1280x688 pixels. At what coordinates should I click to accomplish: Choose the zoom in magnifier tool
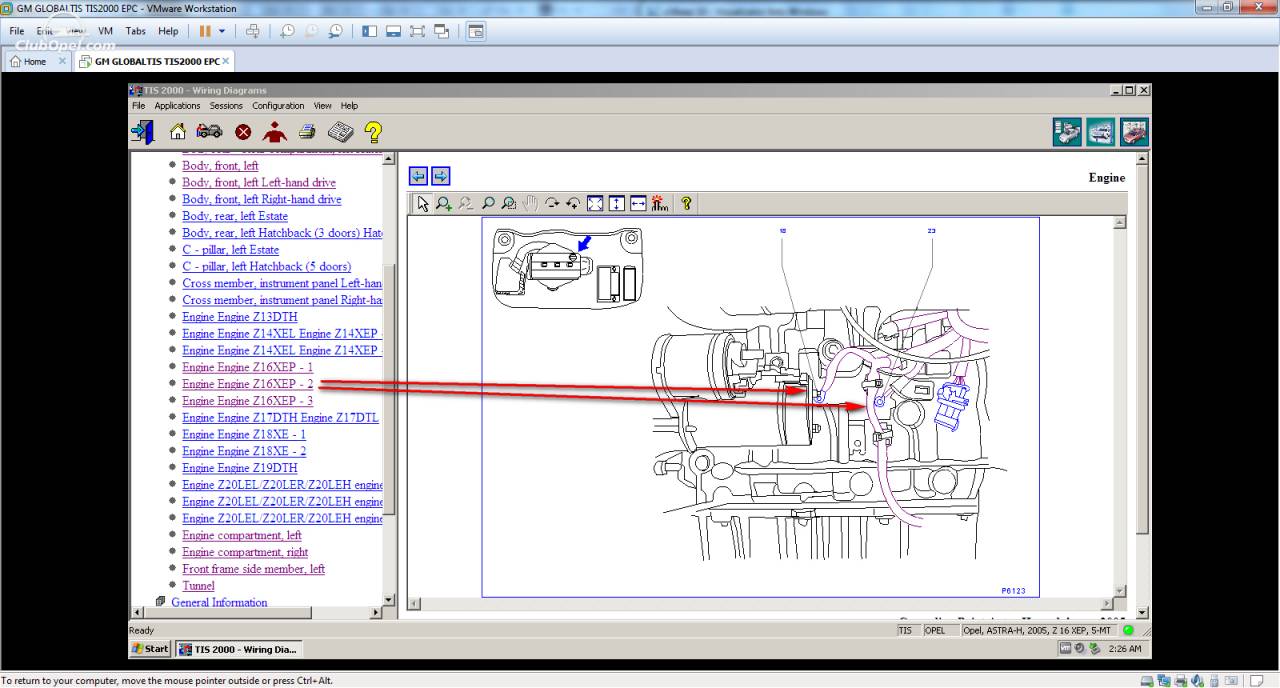(444, 203)
